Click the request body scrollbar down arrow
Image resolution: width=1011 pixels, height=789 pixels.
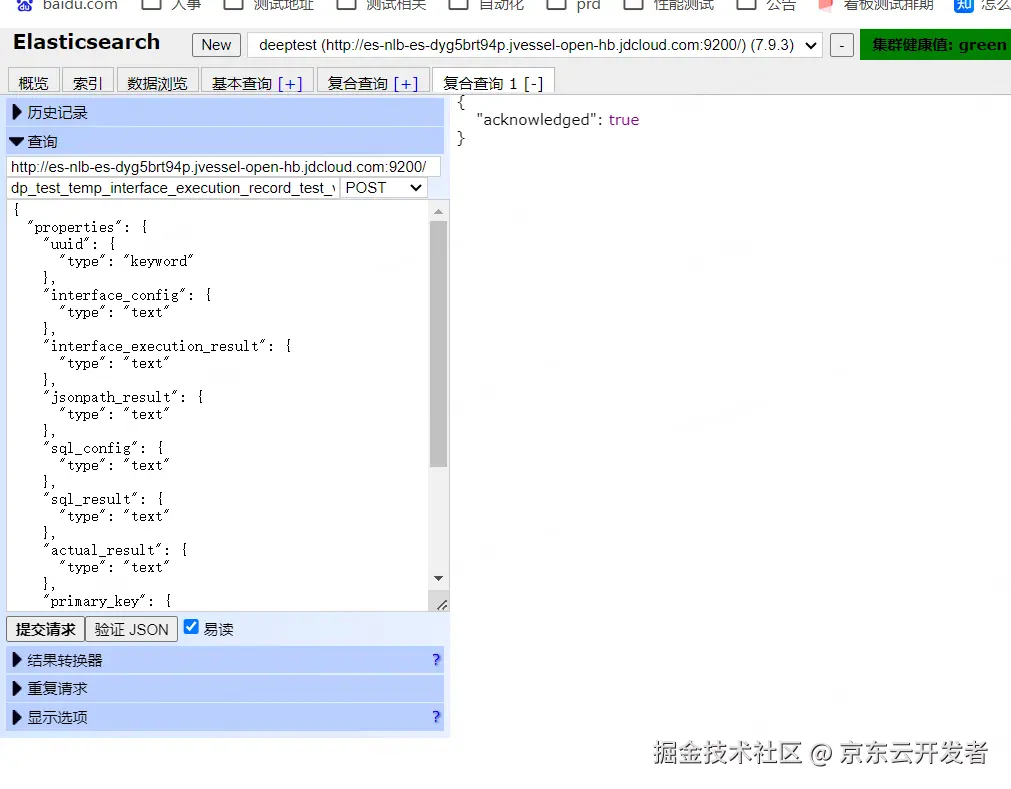(x=438, y=578)
